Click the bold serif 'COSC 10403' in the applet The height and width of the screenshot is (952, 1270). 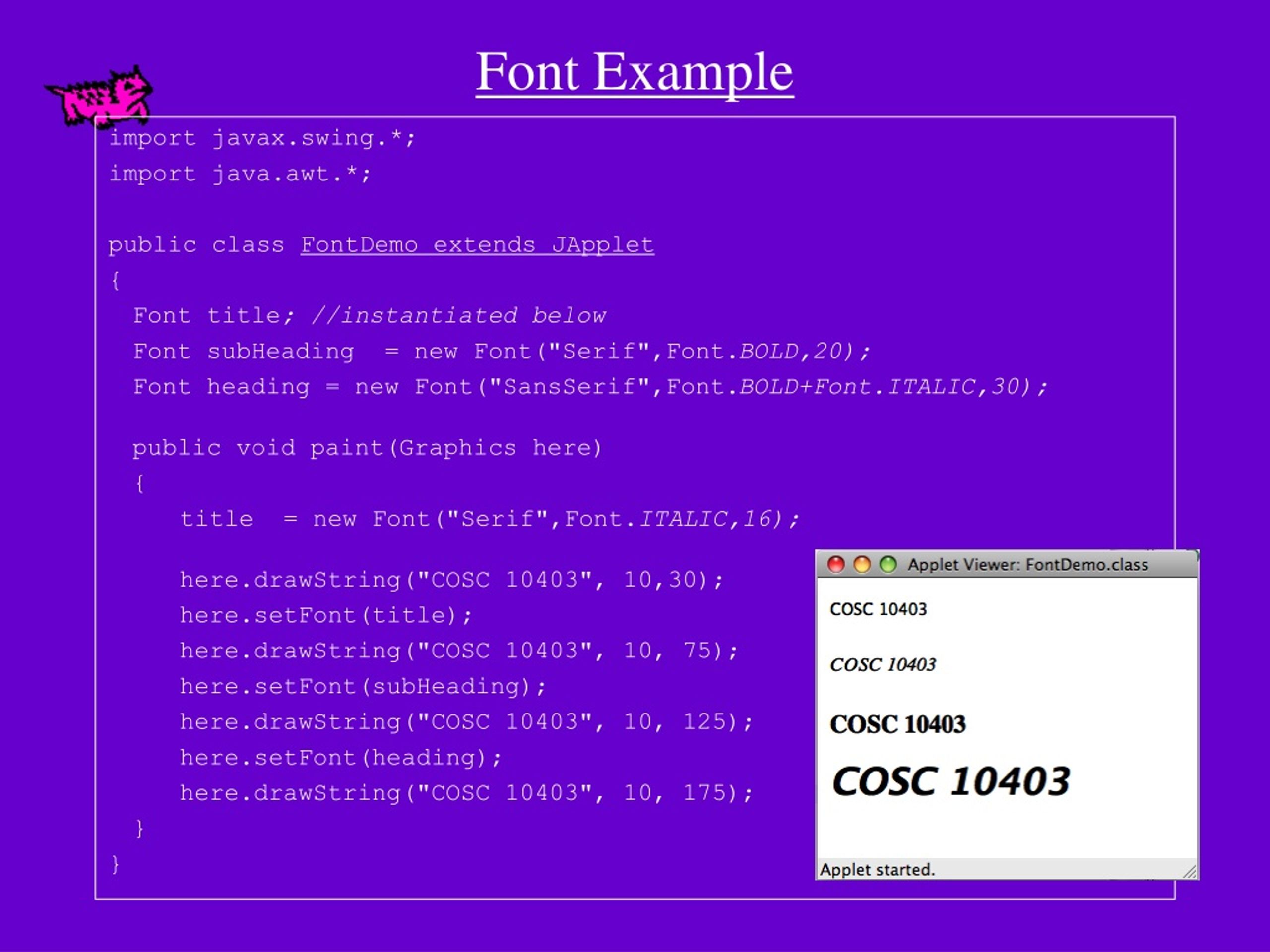coord(898,725)
